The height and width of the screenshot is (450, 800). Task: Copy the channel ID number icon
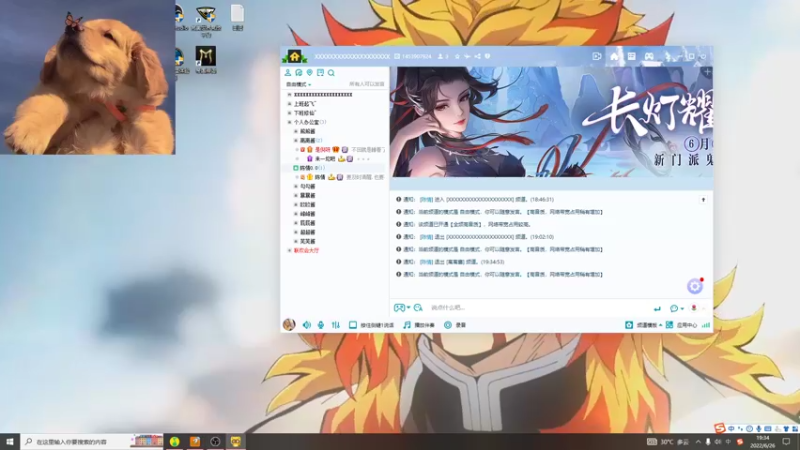click(397, 56)
